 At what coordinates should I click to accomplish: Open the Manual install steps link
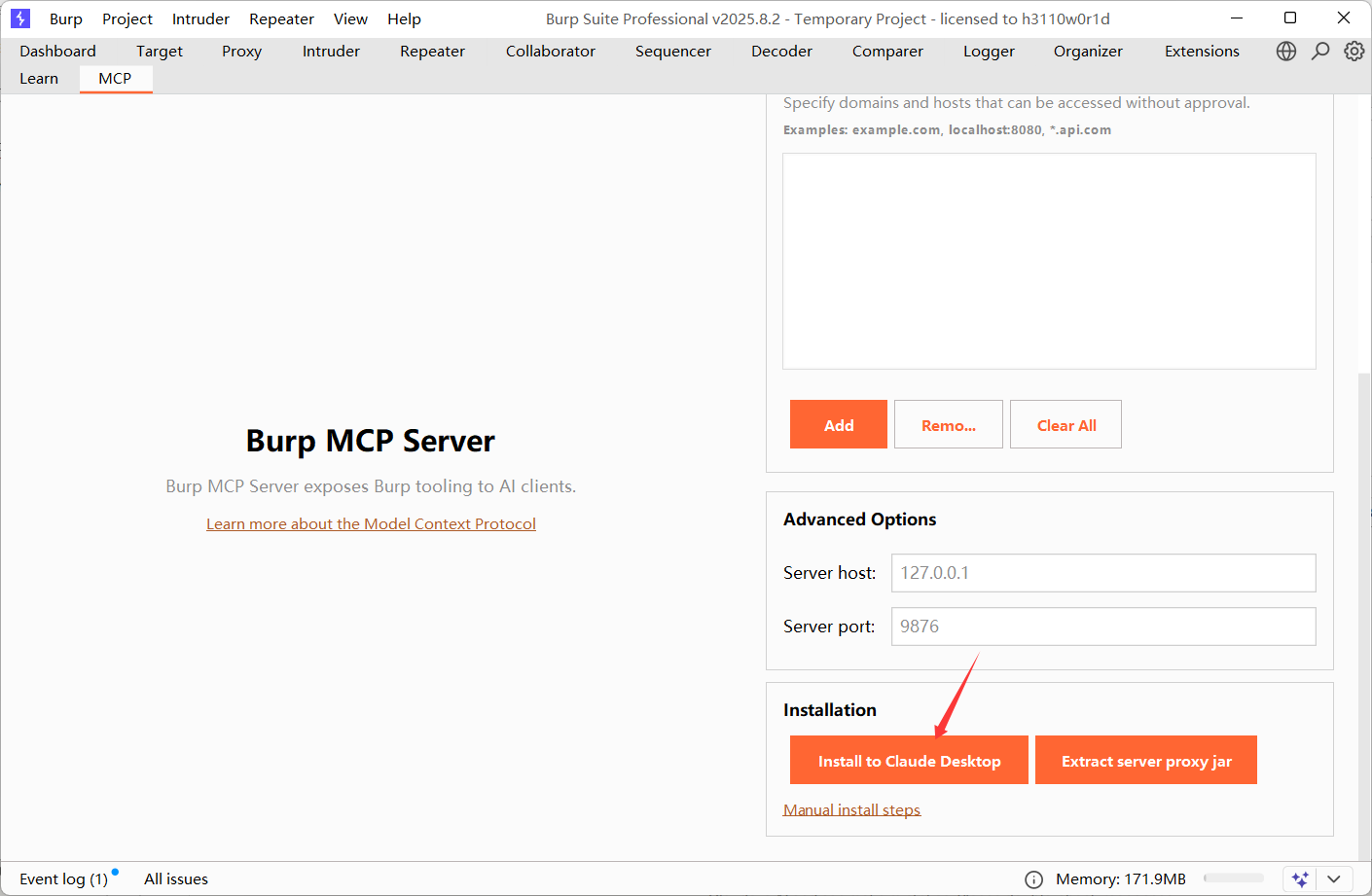coord(851,809)
